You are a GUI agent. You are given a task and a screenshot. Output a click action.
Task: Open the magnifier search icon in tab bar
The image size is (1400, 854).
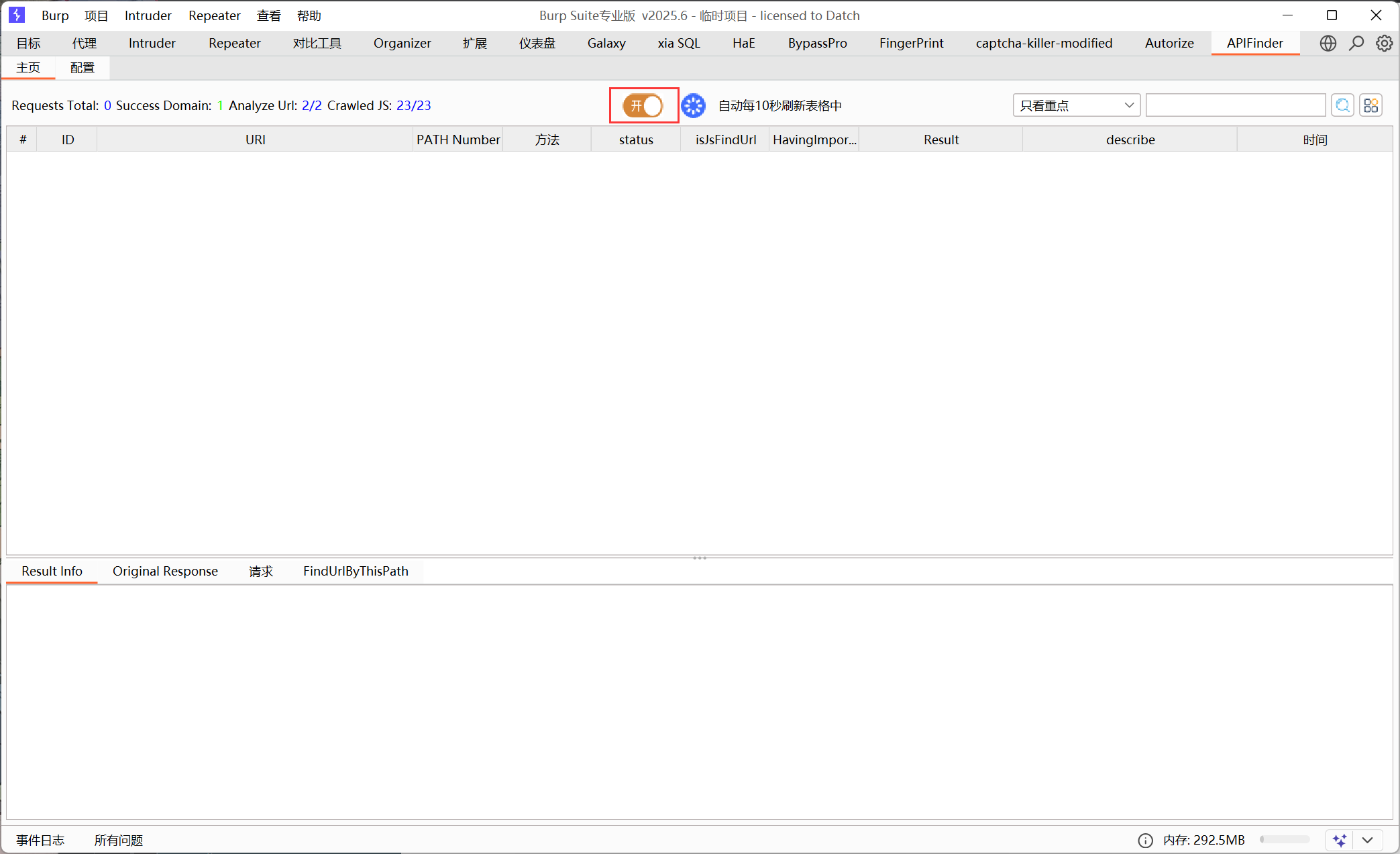tap(1356, 43)
